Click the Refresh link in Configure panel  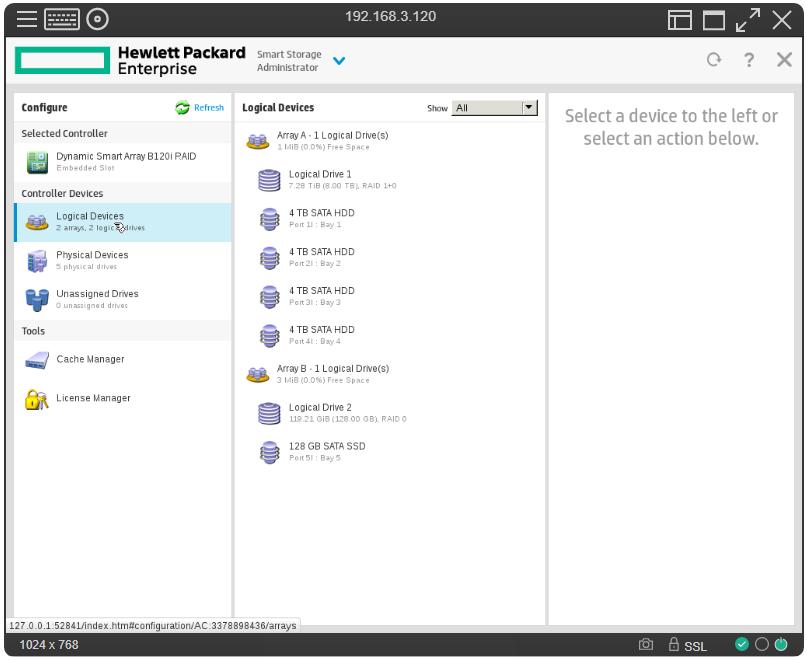click(x=200, y=108)
